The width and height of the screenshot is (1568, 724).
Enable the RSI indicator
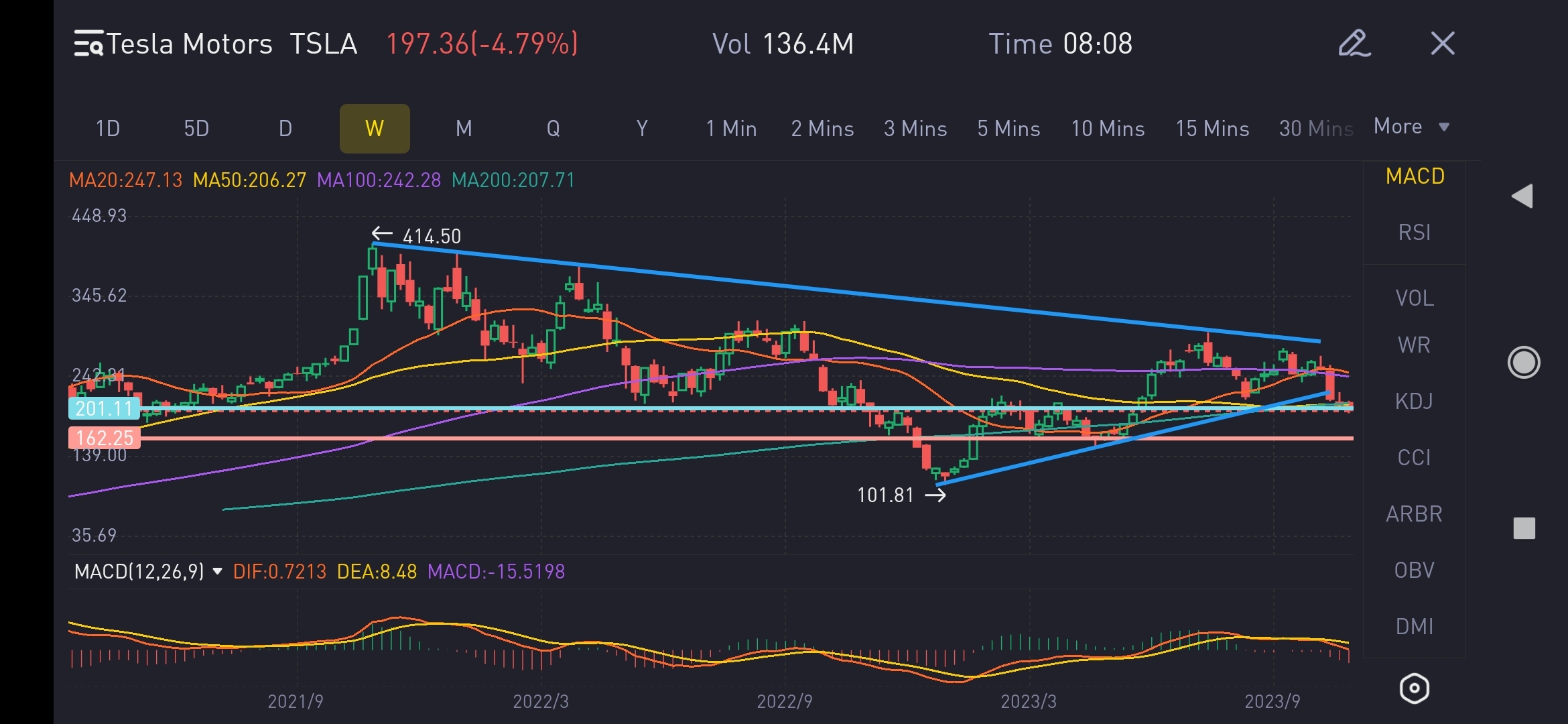click(1414, 233)
